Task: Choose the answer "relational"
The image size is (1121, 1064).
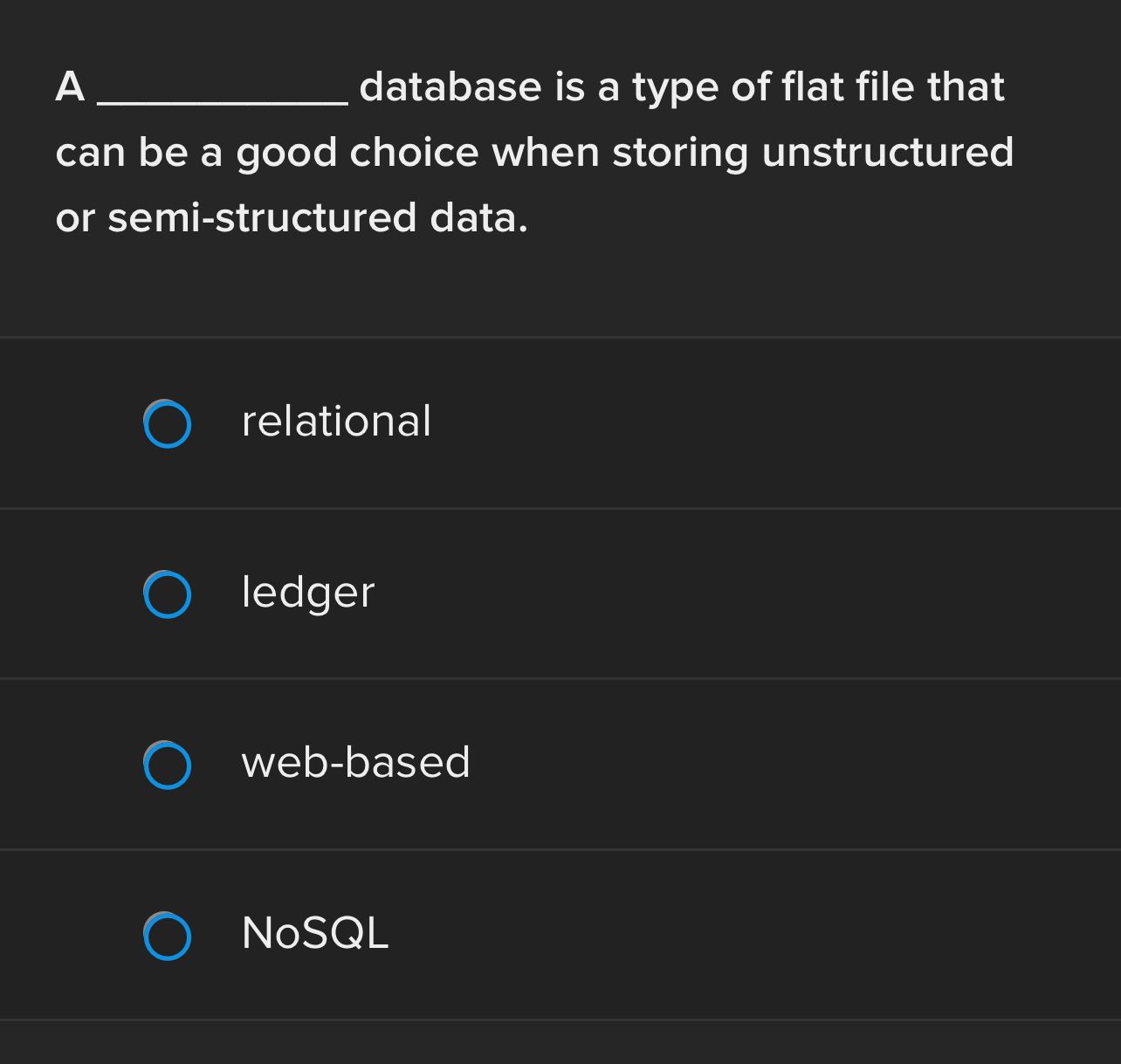Action: [336, 423]
